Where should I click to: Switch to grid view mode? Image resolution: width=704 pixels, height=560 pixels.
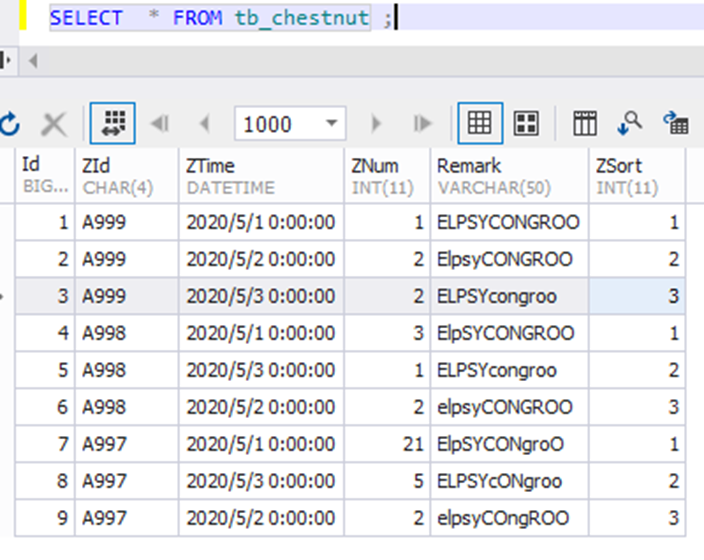coord(480,123)
